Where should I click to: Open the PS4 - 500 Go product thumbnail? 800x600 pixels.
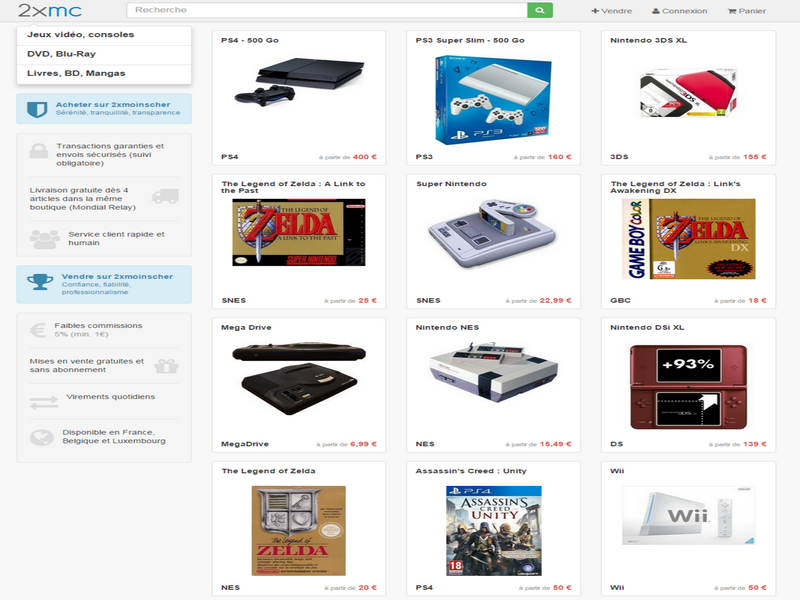[x=299, y=82]
